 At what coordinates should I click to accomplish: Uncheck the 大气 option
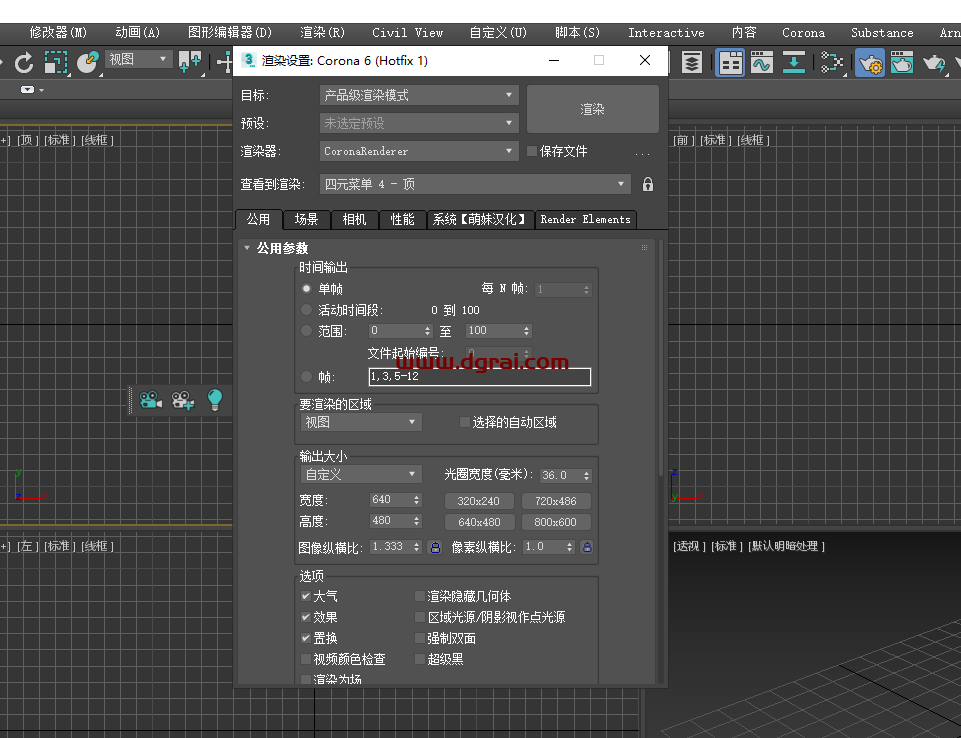tap(305, 596)
